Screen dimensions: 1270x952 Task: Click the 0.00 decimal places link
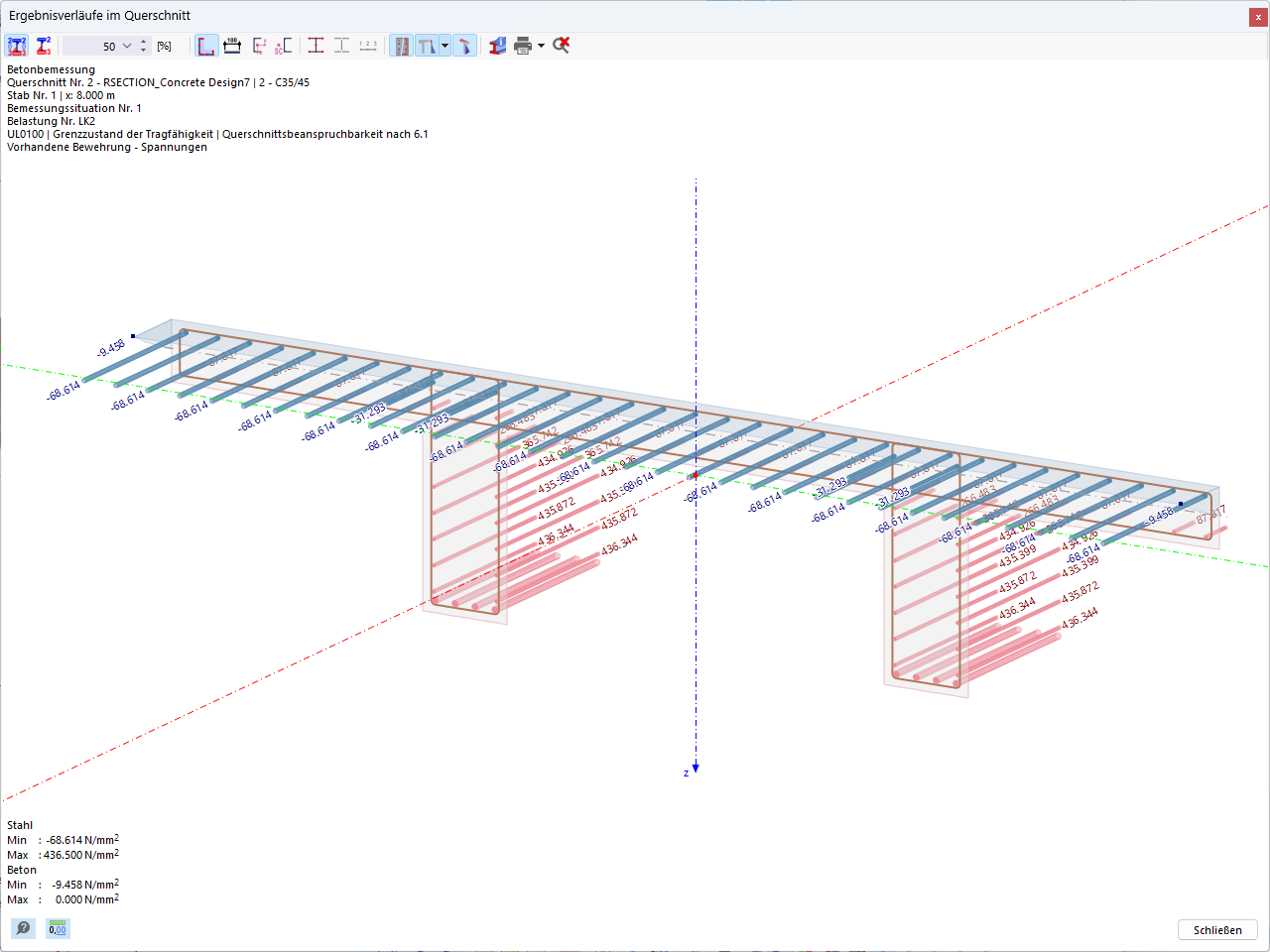click(57, 929)
